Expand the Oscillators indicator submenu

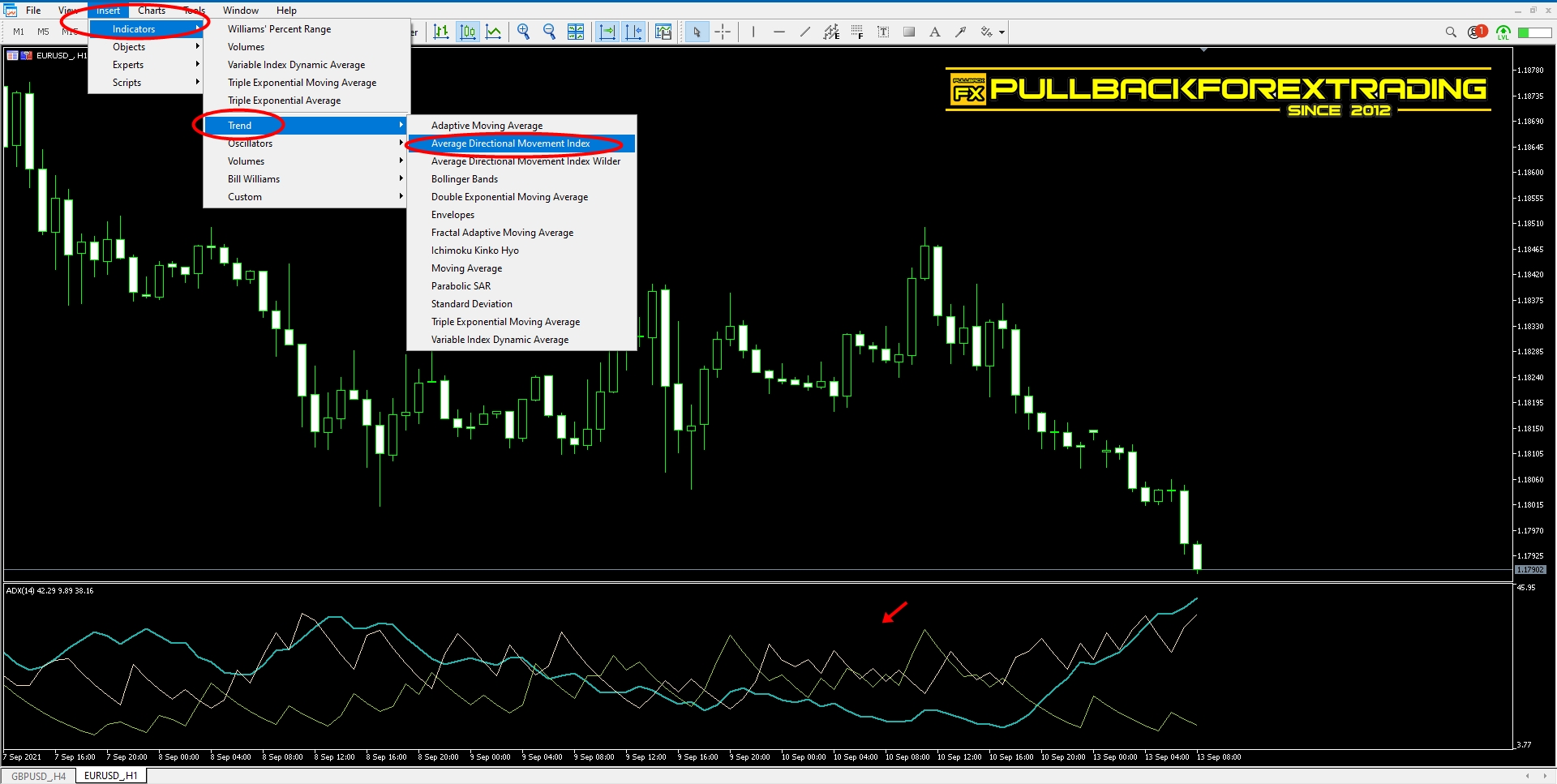point(250,143)
